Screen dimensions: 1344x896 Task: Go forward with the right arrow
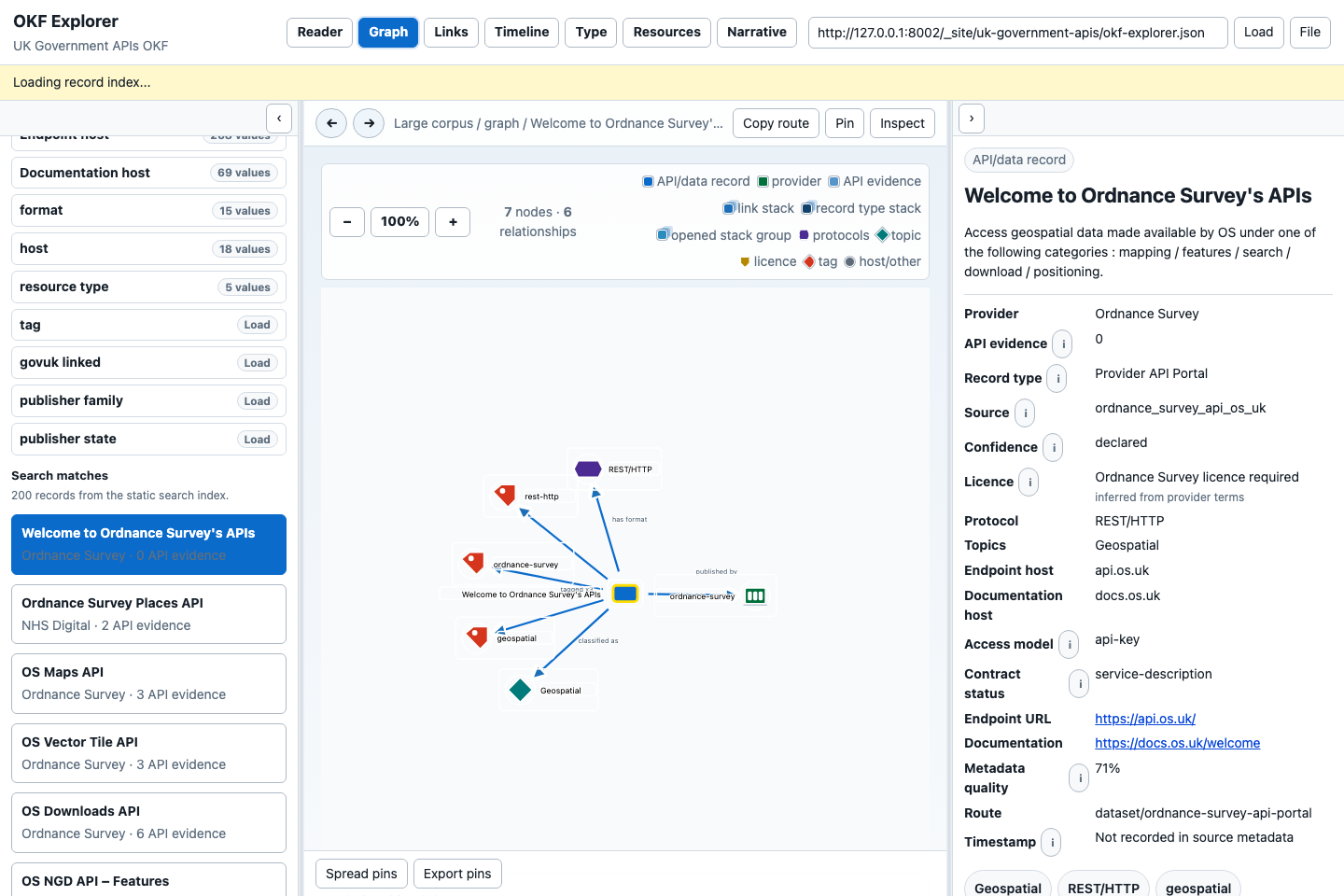click(x=369, y=123)
